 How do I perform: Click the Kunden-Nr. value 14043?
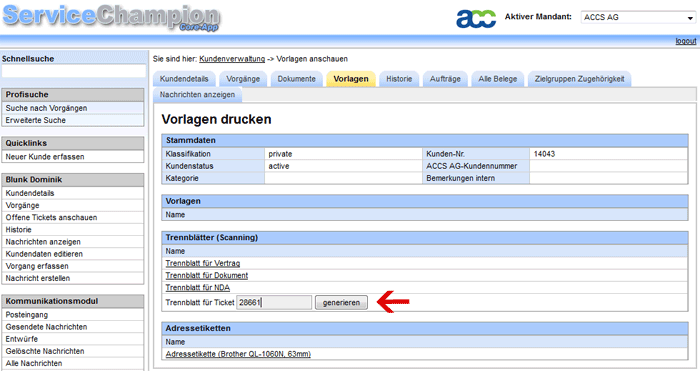pos(544,154)
